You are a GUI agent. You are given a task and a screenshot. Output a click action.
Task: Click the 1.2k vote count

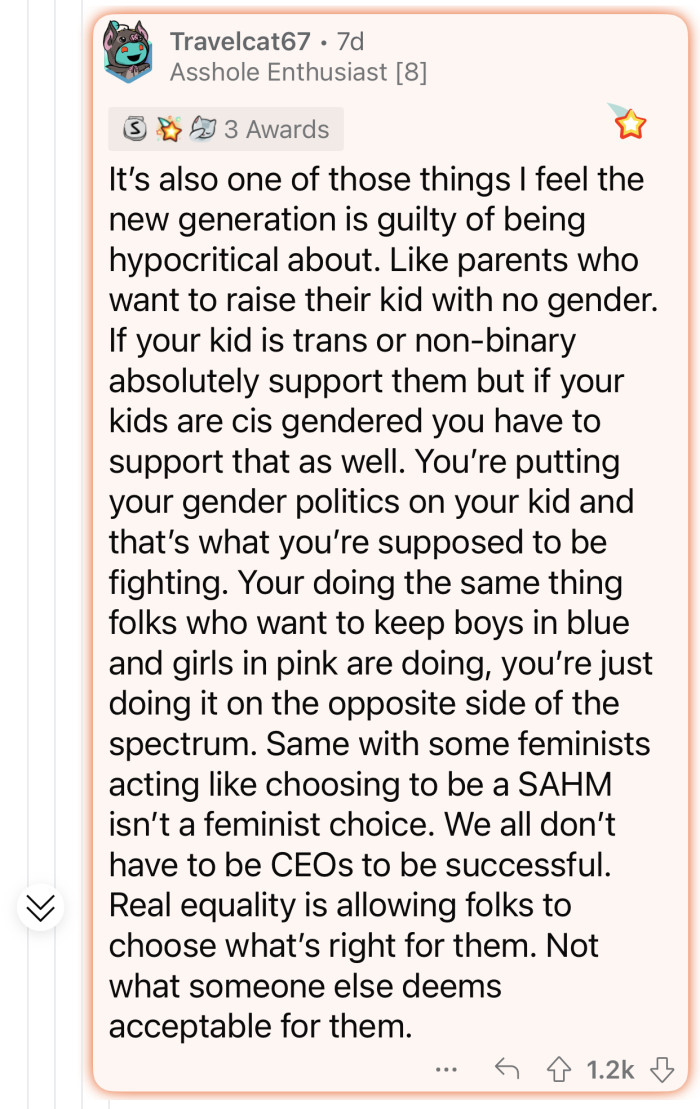click(x=612, y=1068)
